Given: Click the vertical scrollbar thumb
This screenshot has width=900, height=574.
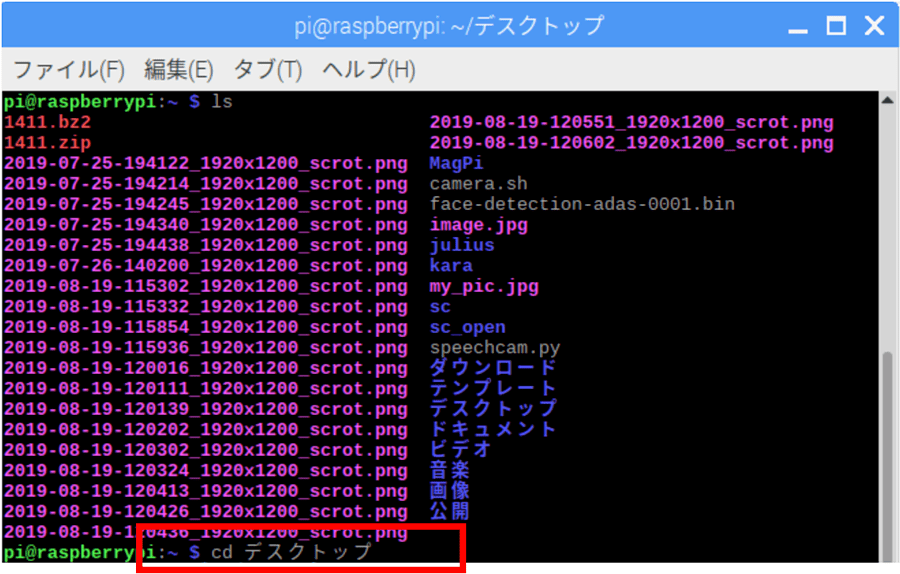Looking at the screenshot, I should pyautogui.click(x=887, y=456).
